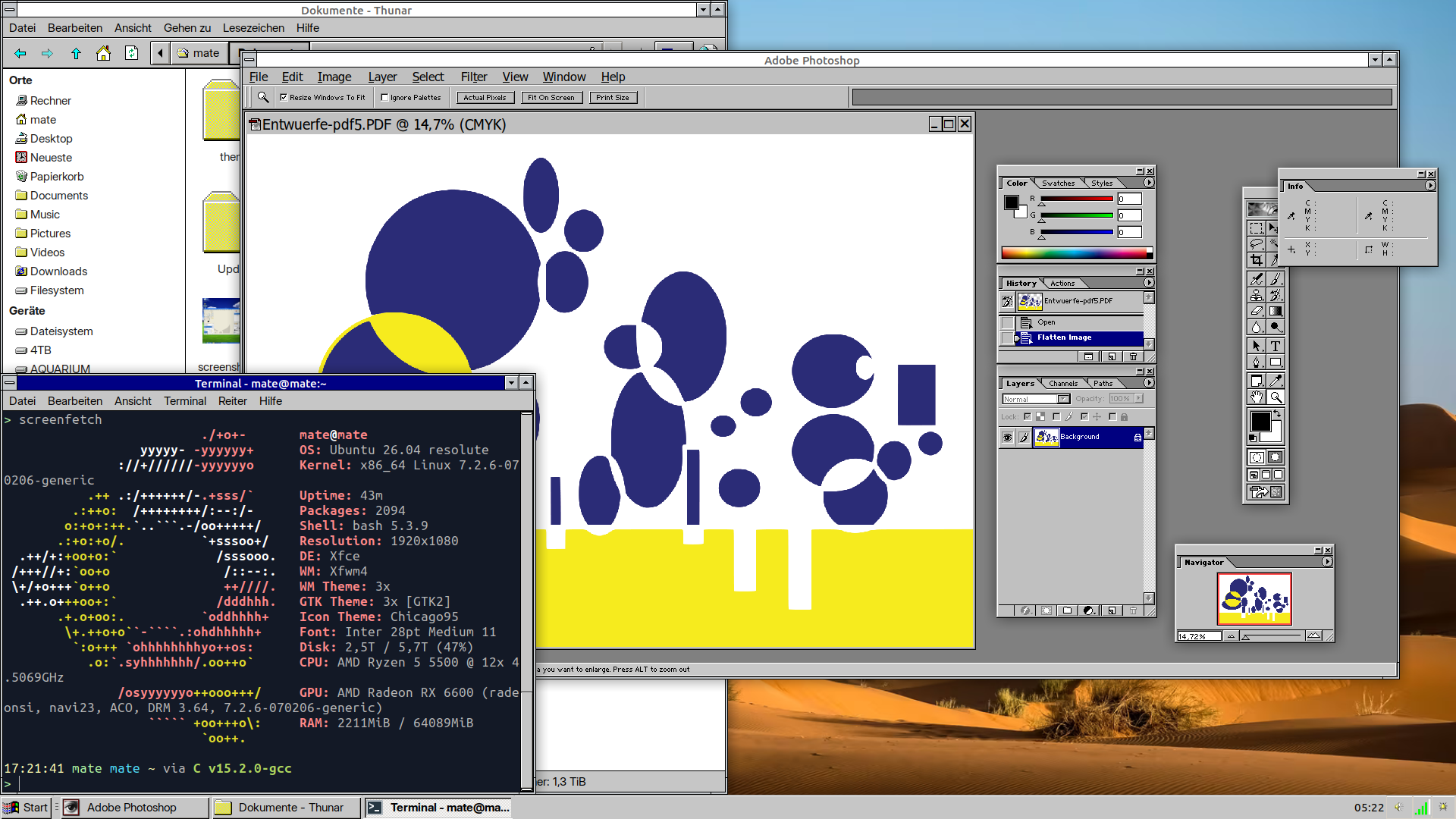The image size is (1456, 819).
Task: Select the Blur tool
Action: click(x=1257, y=327)
